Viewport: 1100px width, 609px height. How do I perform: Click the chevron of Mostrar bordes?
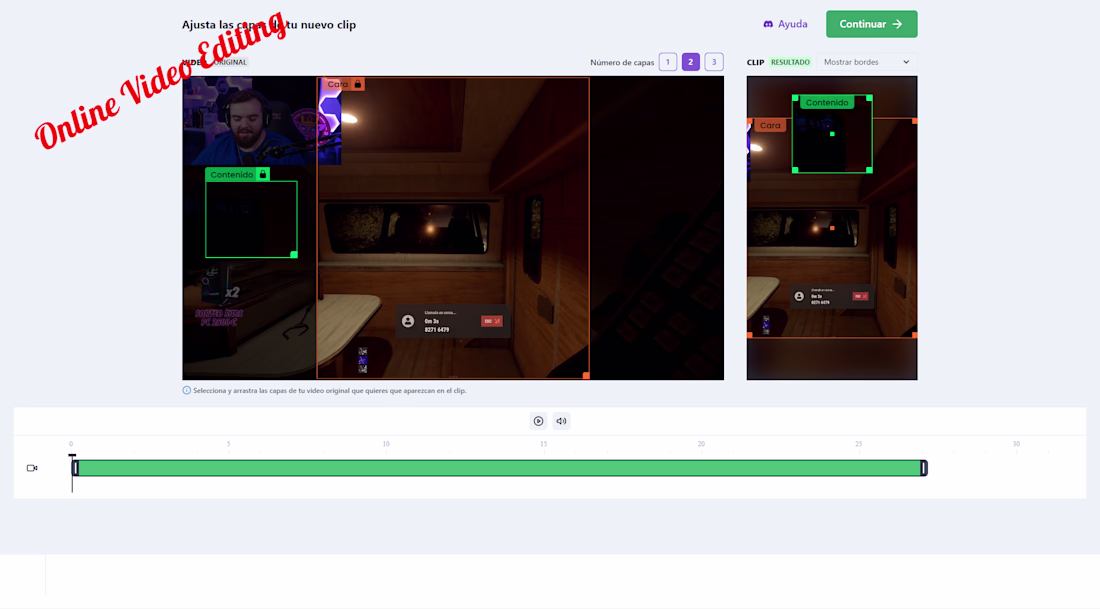(x=906, y=62)
